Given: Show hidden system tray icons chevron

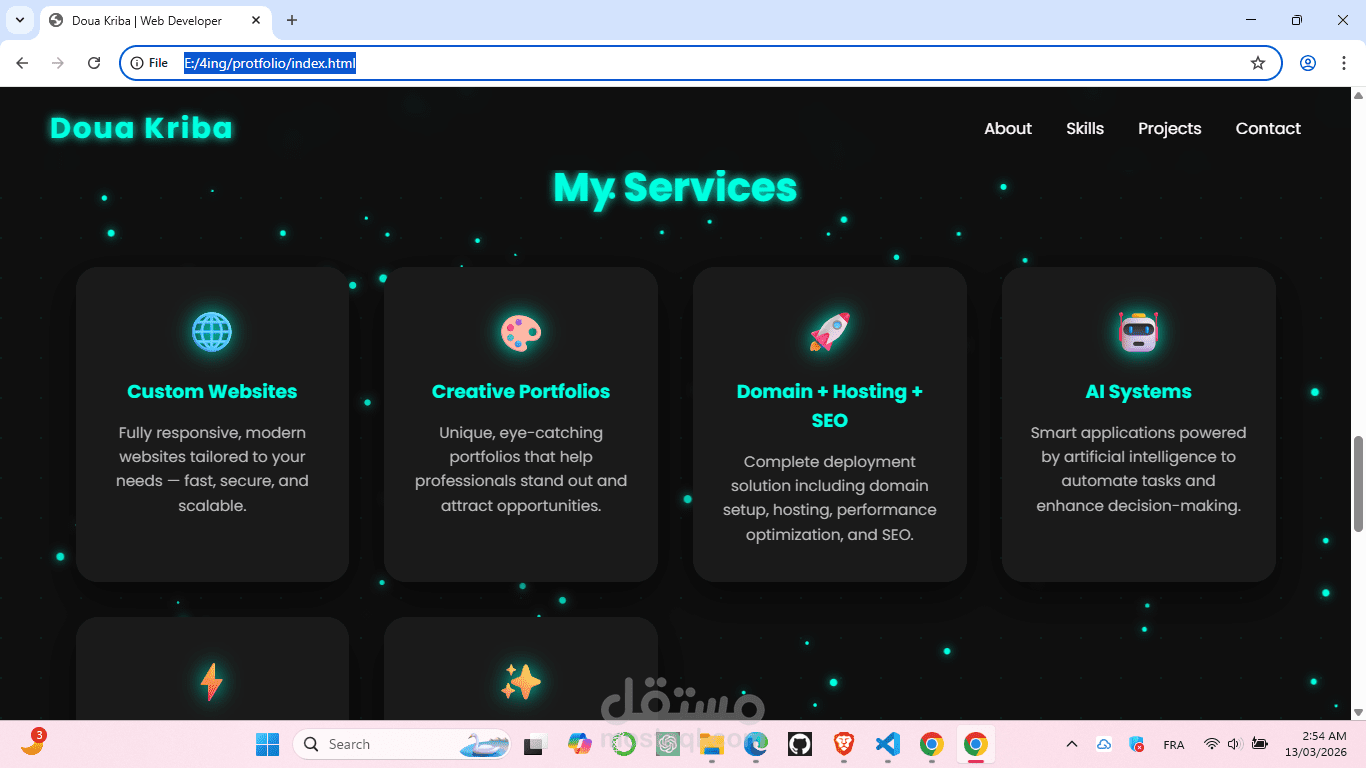Looking at the screenshot, I should pyautogui.click(x=1072, y=744).
